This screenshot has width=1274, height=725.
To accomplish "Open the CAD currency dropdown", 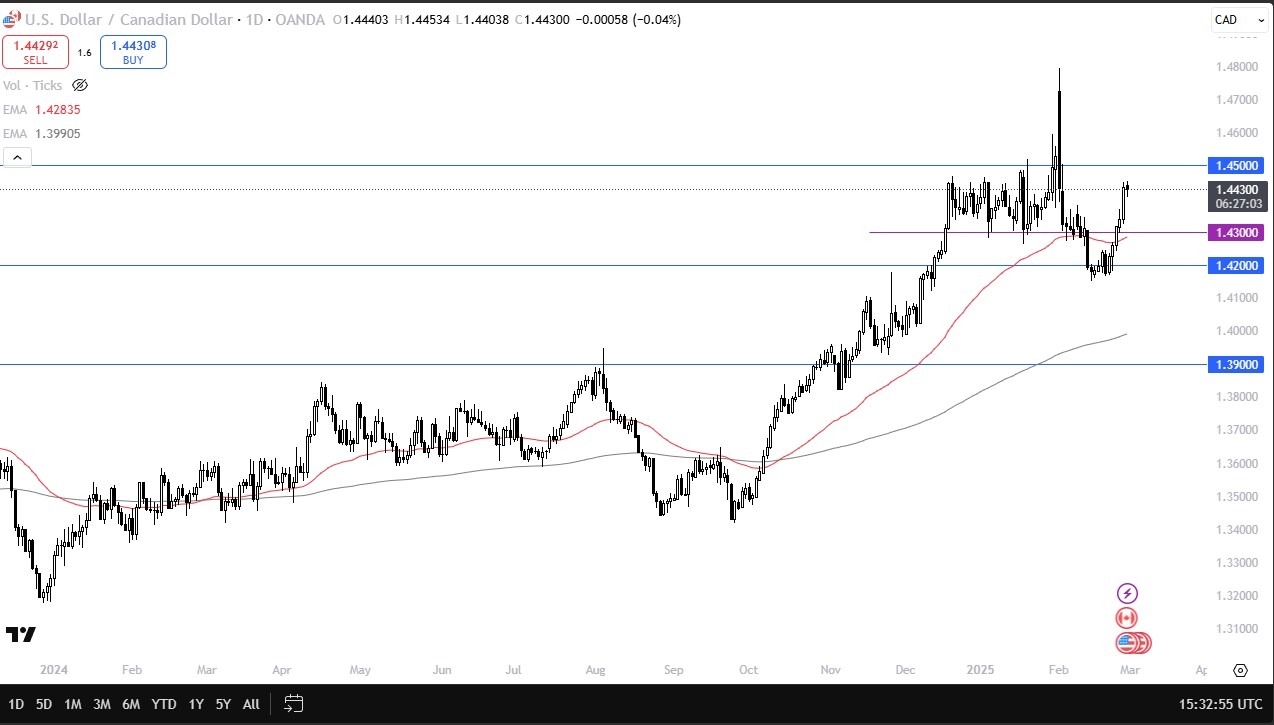I will tap(1234, 19).
